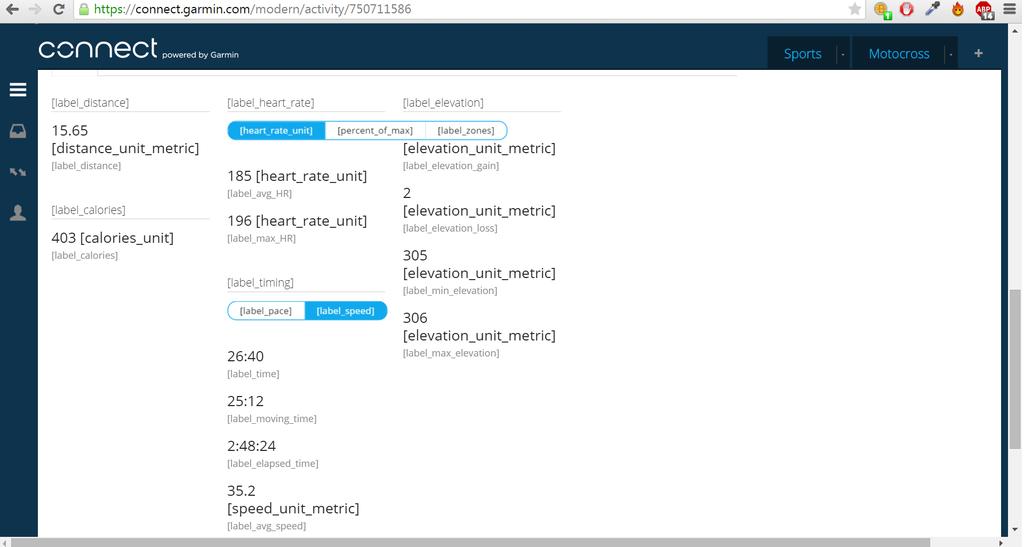This screenshot has height=547, width=1024.
Task: Open the Chrome menu icon
Action: click(1010, 9)
